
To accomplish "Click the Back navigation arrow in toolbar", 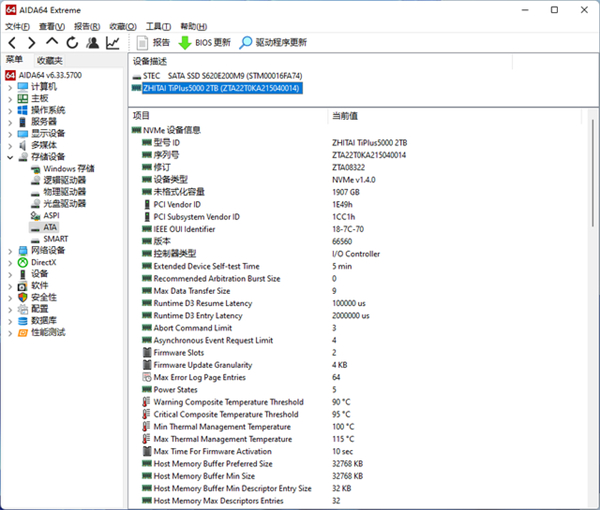I will [12, 43].
